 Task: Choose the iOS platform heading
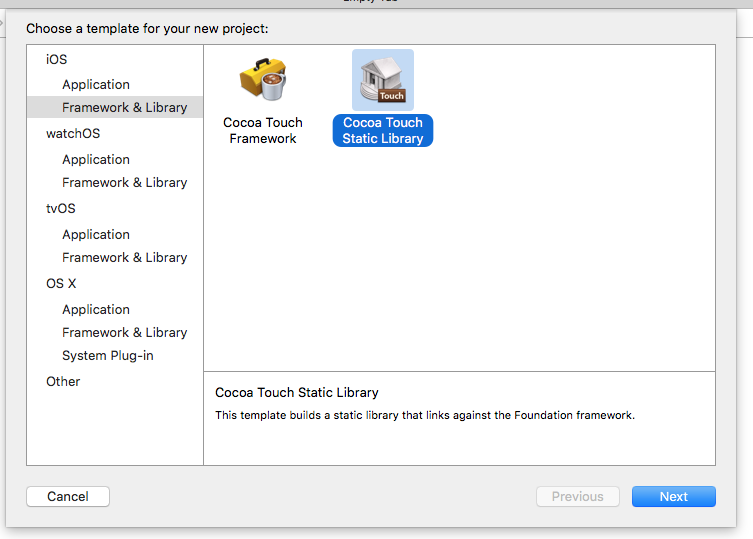pos(57,59)
